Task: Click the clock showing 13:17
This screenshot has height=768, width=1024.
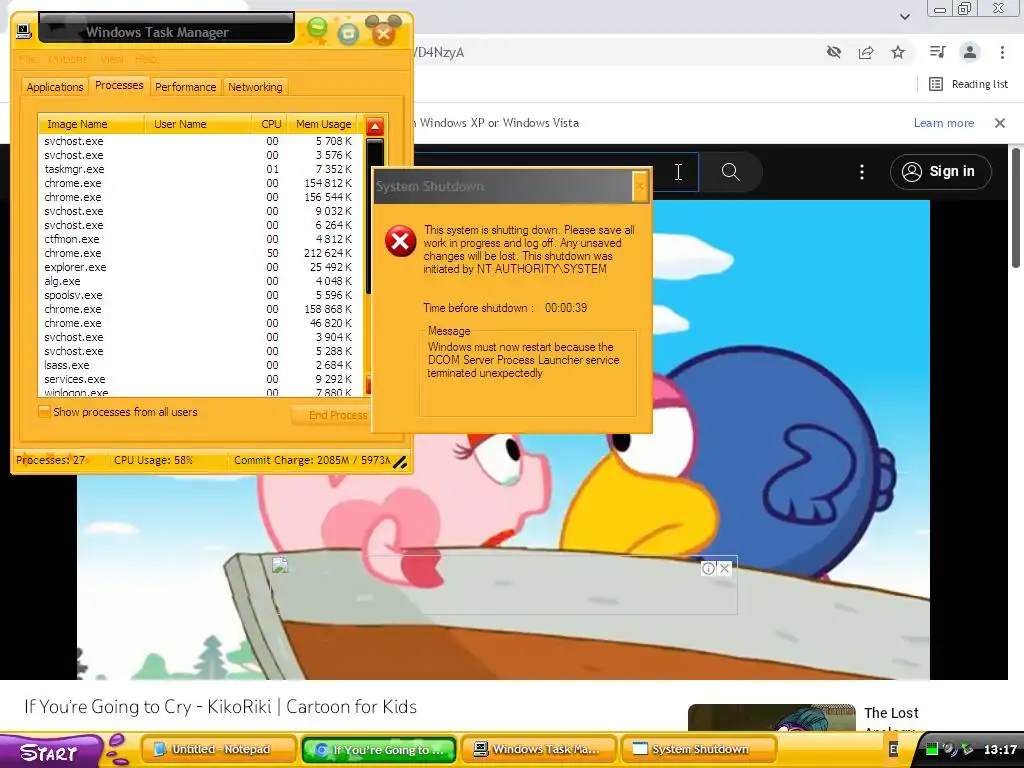Action: click(x=1000, y=750)
